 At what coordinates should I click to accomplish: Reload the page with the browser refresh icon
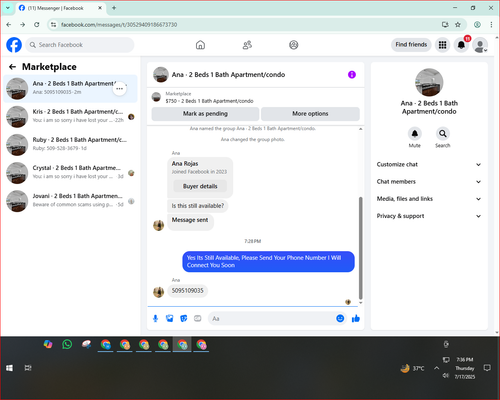click(x=37, y=25)
